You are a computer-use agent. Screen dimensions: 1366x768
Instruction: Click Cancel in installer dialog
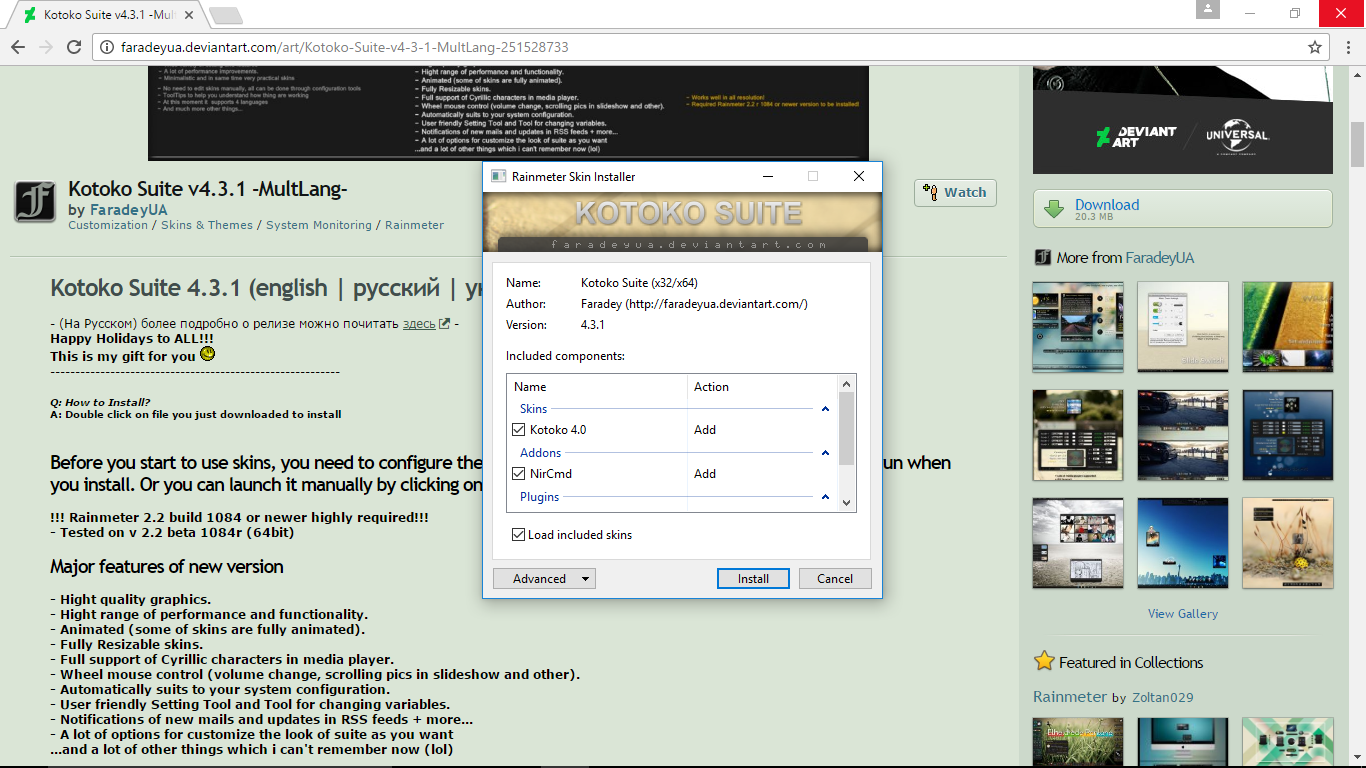coord(835,578)
